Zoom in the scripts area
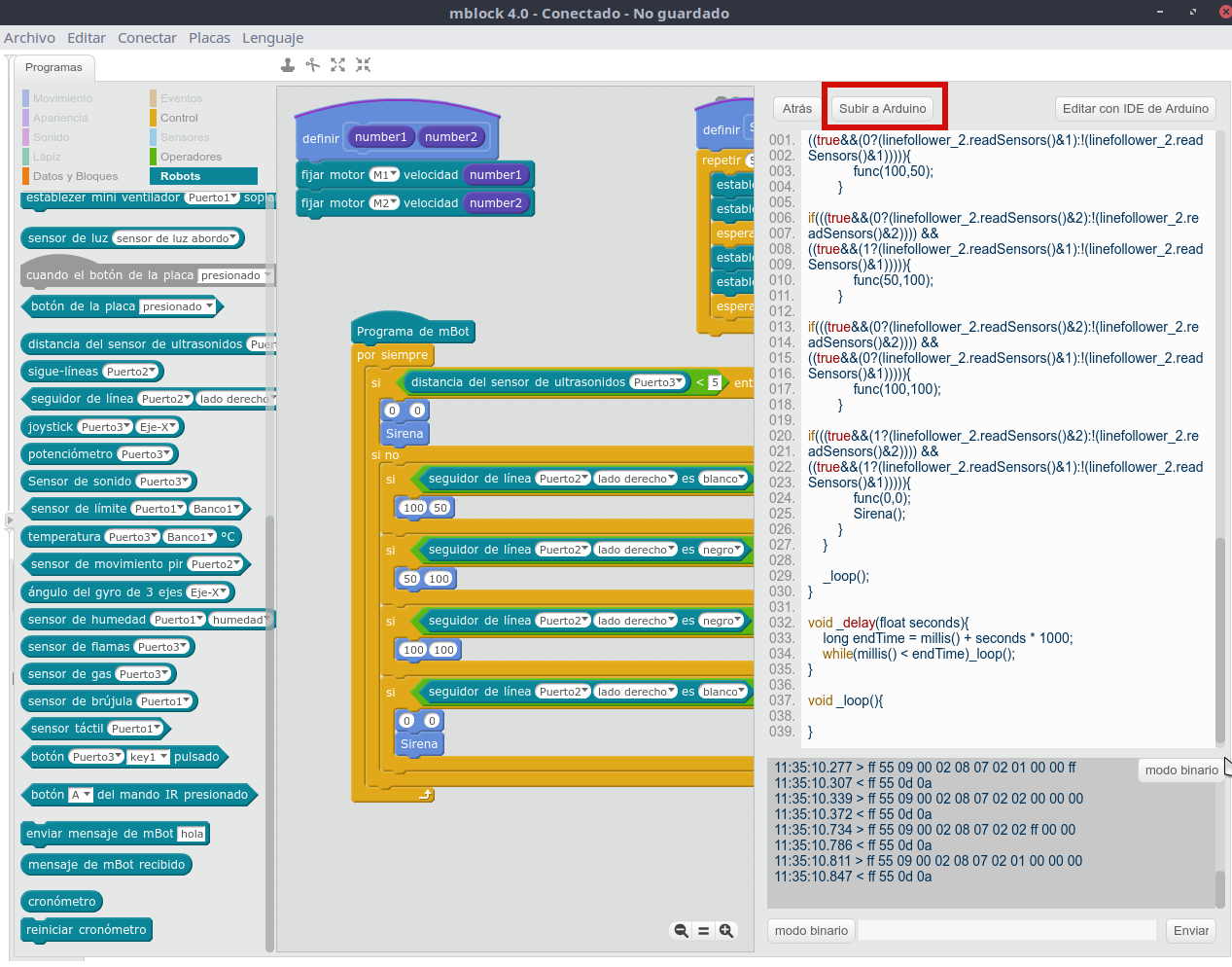Image resolution: width=1232 pixels, height=967 pixels. (725, 931)
